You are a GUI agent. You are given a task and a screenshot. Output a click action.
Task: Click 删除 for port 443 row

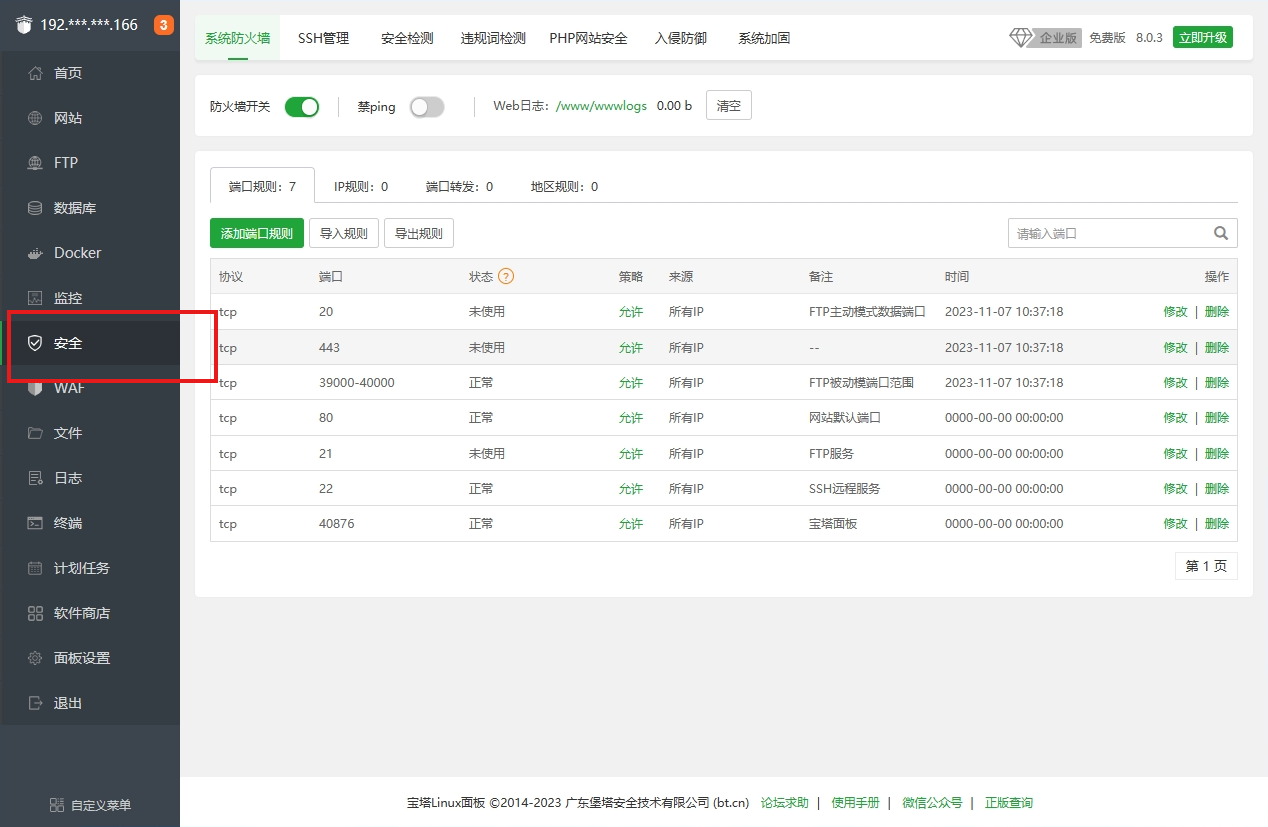(1217, 347)
